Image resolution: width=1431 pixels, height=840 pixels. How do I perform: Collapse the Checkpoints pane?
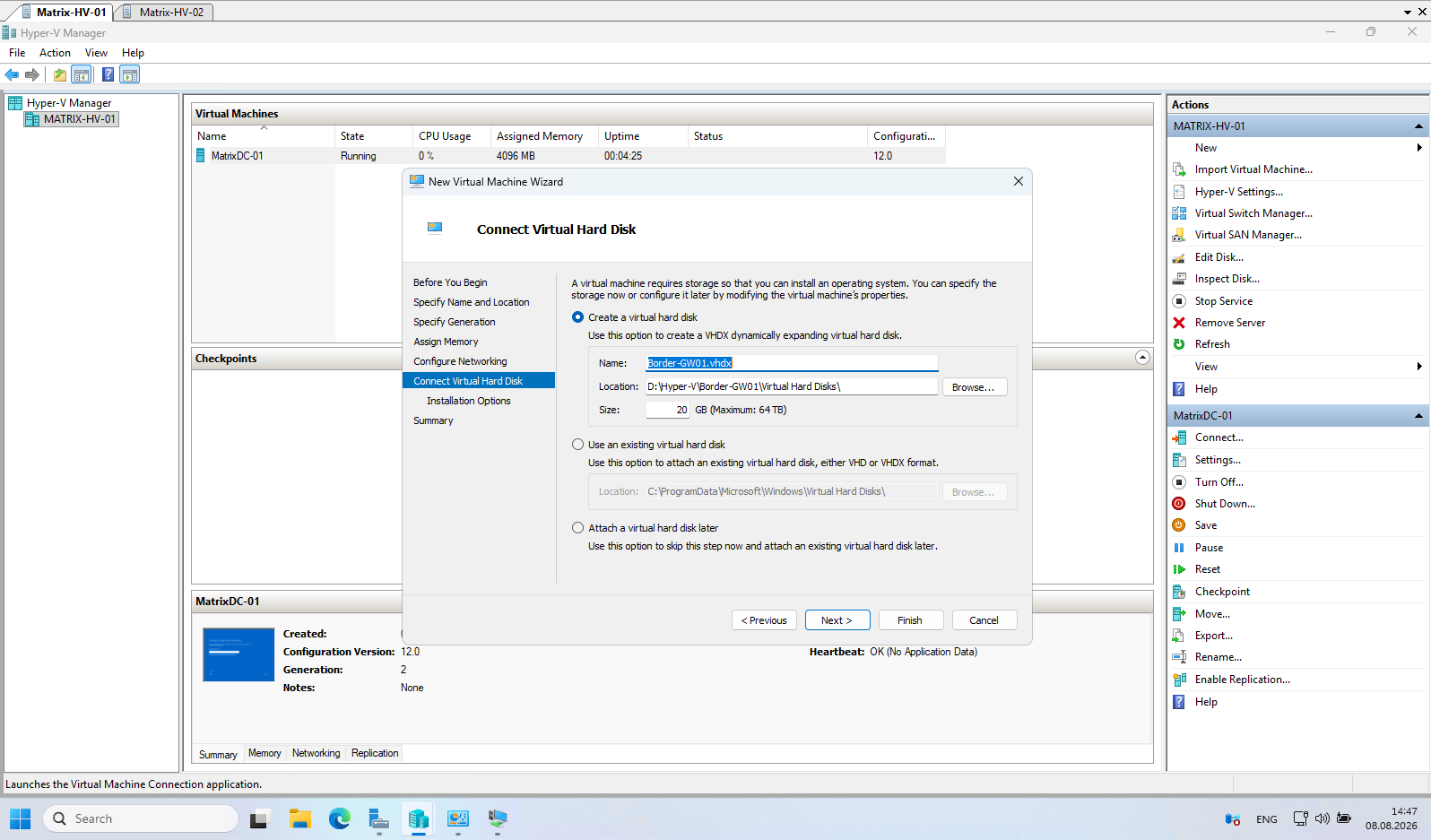pyautogui.click(x=1142, y=358)
